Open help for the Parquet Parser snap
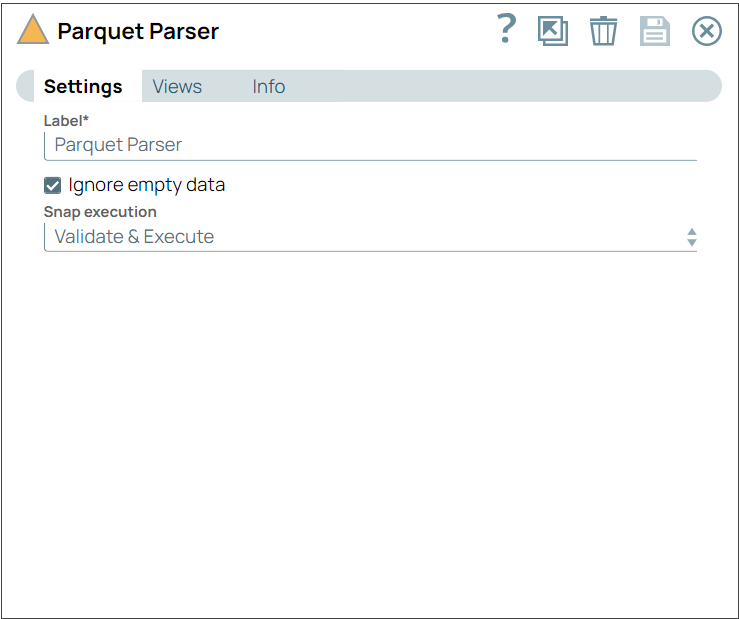 tap(506, 30)
